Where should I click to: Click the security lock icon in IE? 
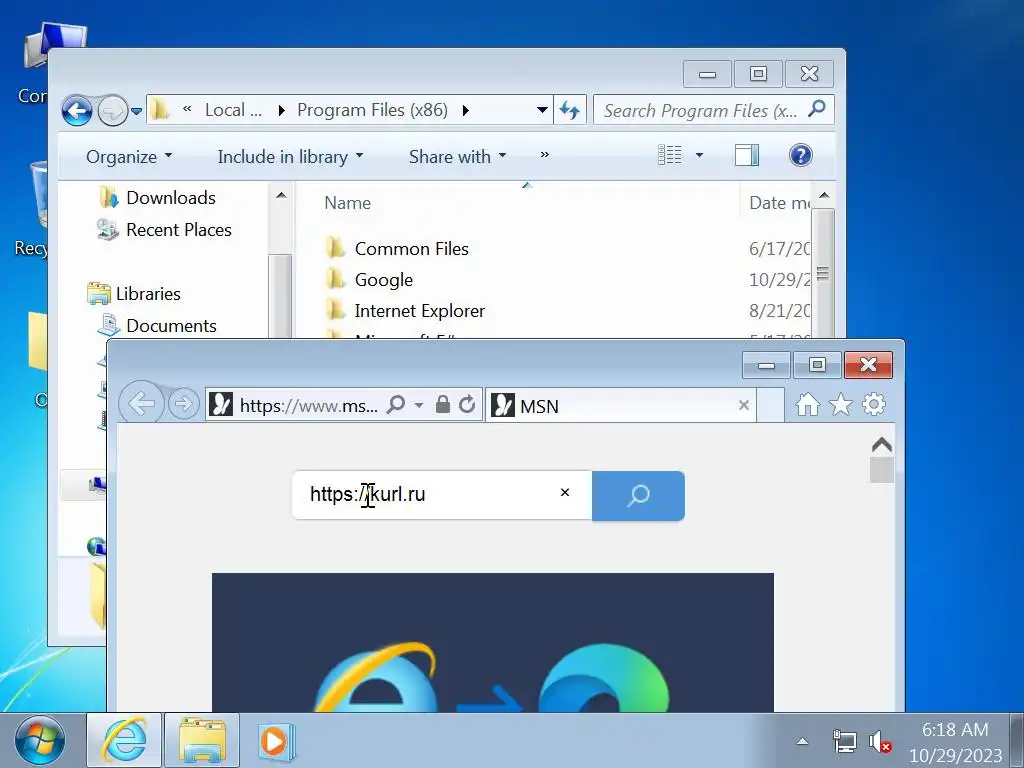[442, 405]
